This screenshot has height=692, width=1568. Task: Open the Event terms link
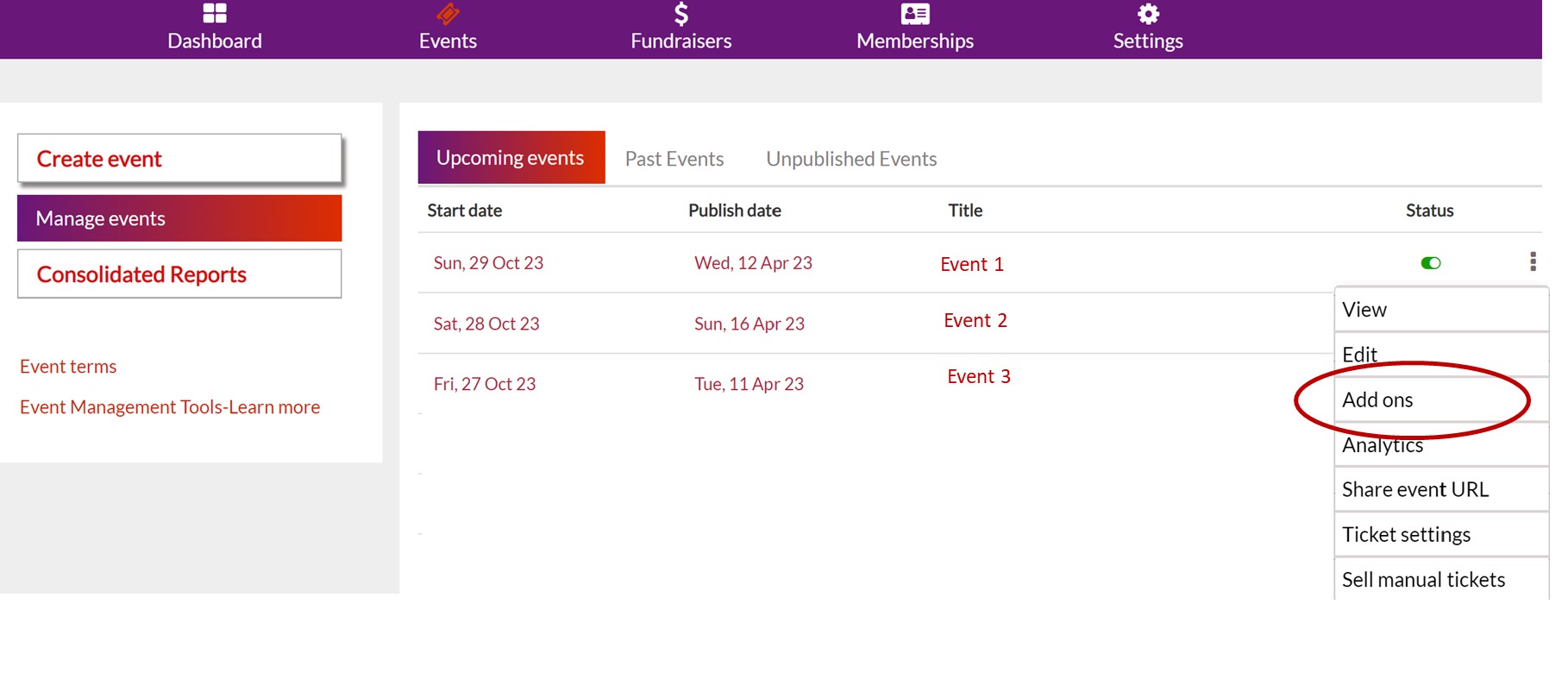[x=68, y=367]
